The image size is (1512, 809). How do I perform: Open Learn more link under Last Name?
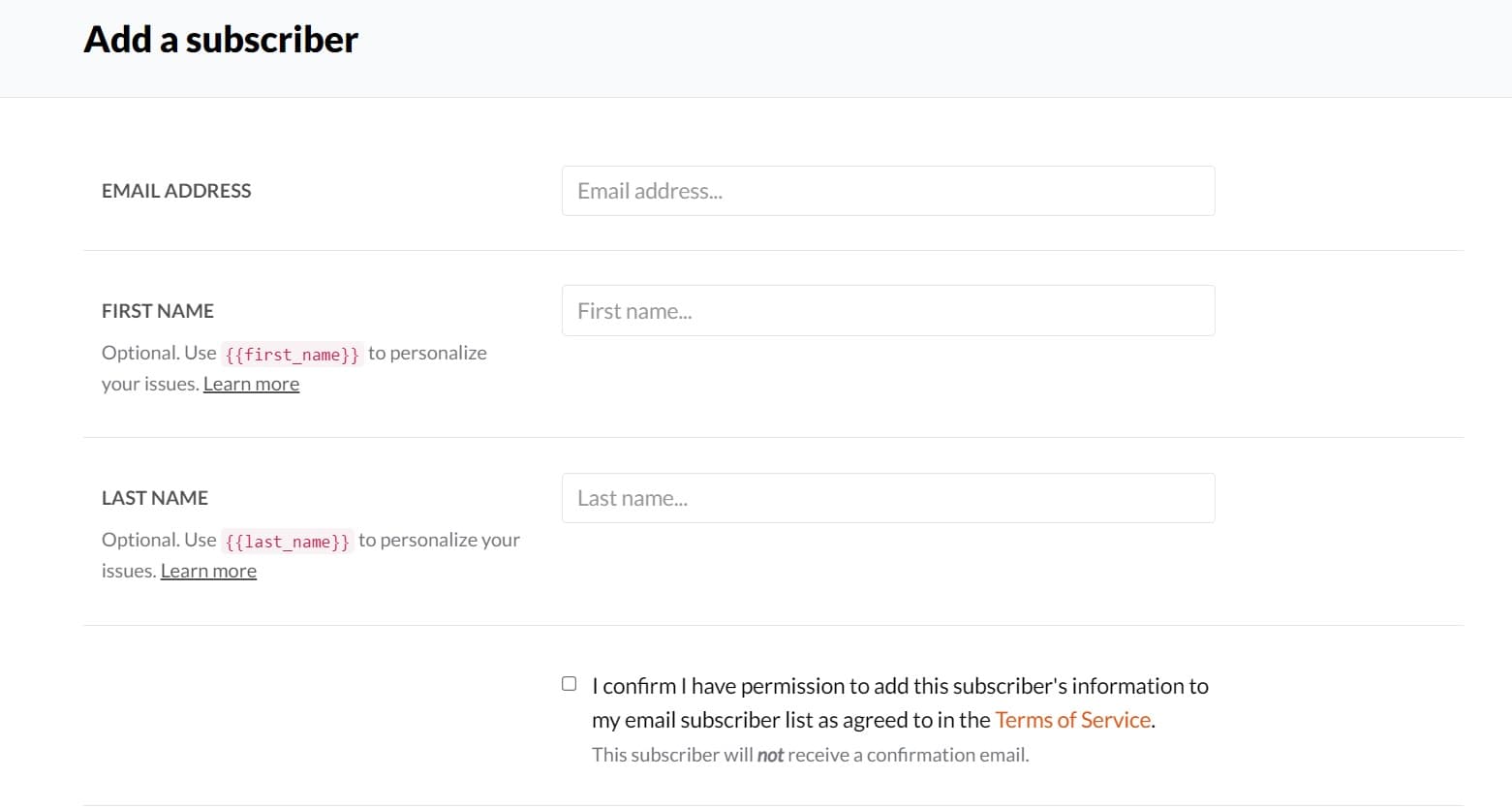tap(208, 571)
